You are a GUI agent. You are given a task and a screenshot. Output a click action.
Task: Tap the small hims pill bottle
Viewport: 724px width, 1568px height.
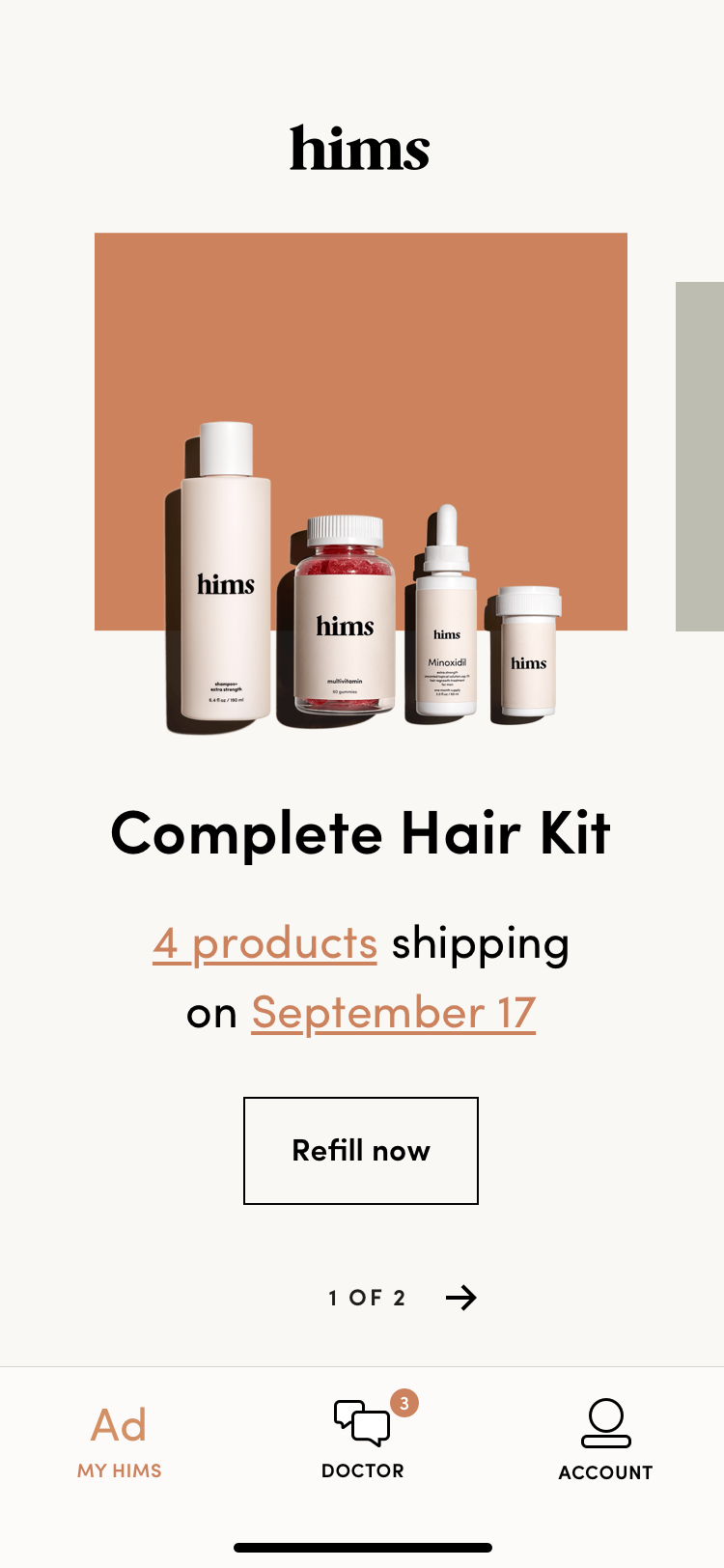coord(528,652)
